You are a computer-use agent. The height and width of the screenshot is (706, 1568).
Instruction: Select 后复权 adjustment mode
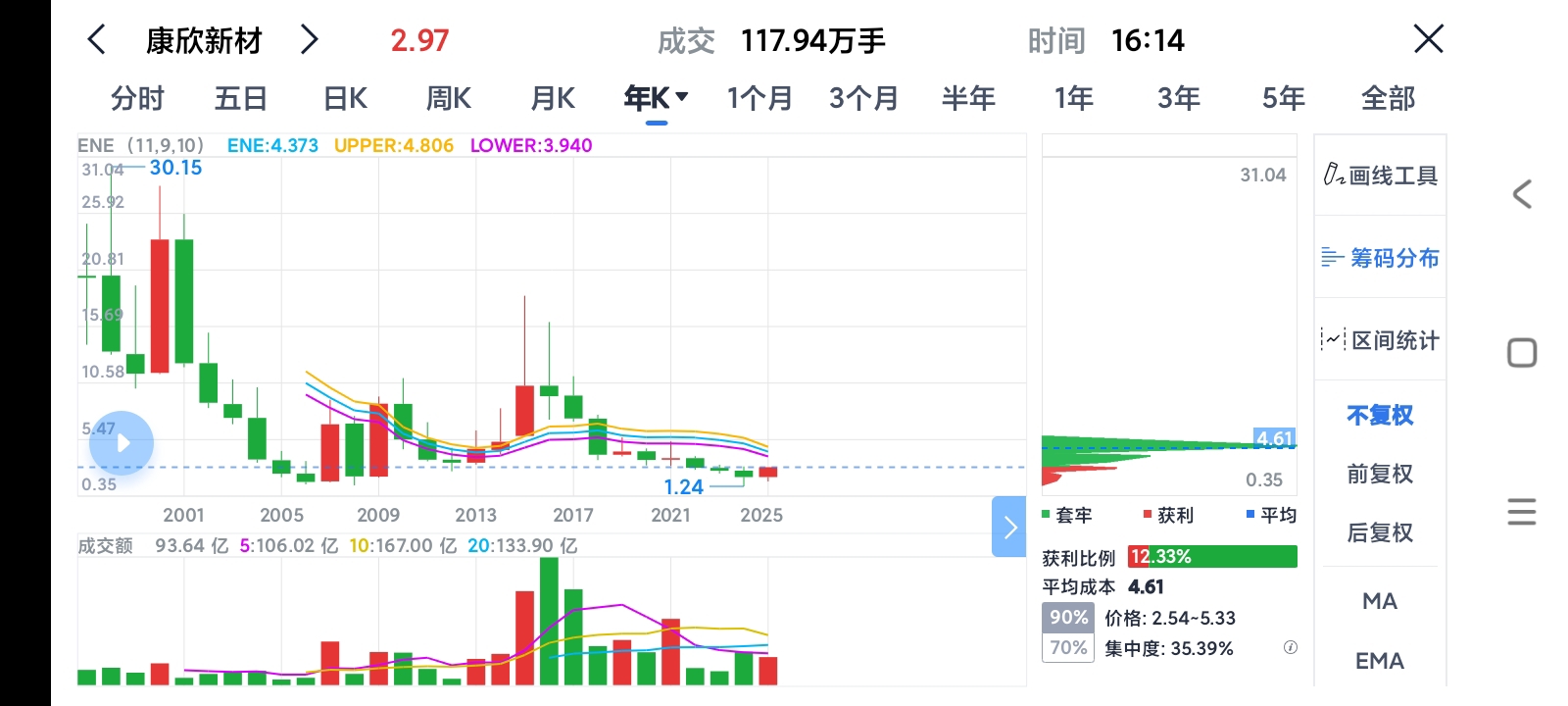coord(1380,532)
